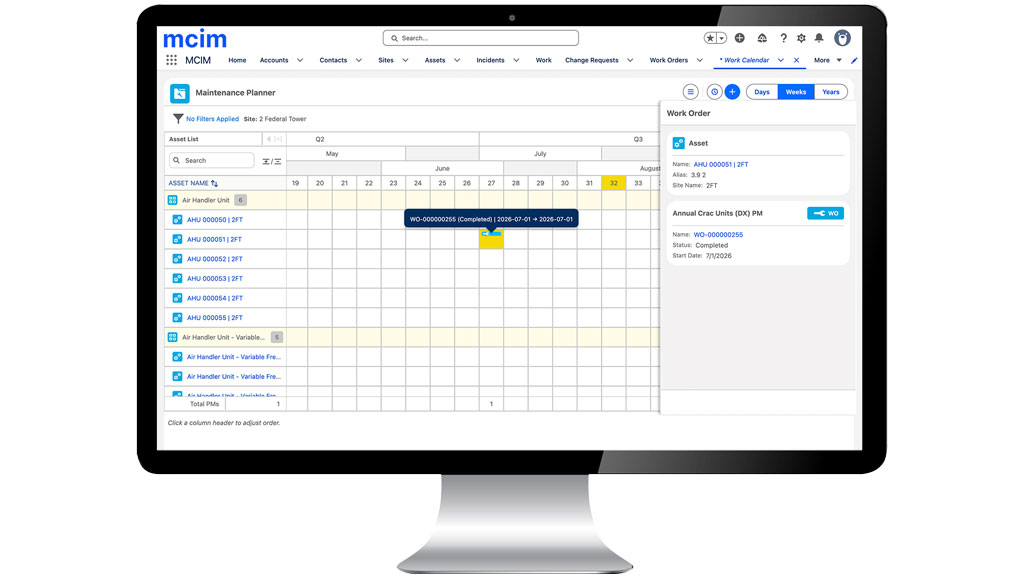Image resolution: width=1024 pixels, height=576 pixels.
Task: Click the AHU 000050 asset icon
Action: pyautogui.click(x=177, y=220)
